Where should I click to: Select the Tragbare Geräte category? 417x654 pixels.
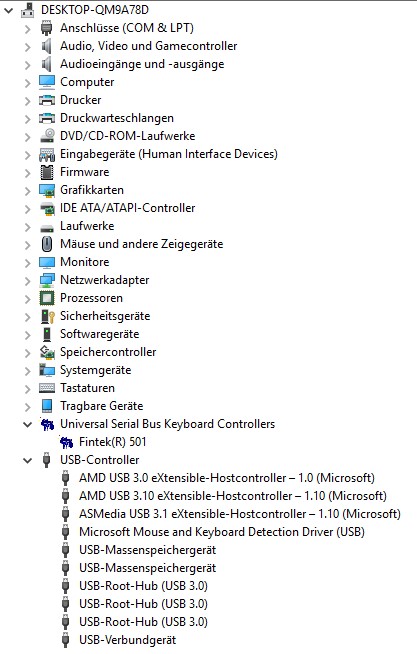101,406
